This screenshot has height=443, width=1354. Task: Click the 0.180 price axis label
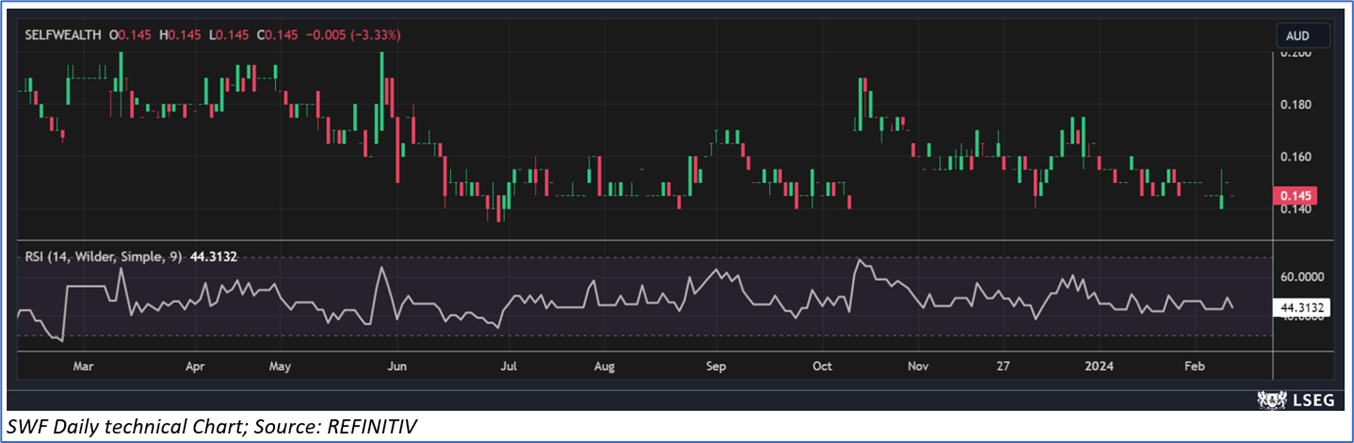coord(1297,105)
